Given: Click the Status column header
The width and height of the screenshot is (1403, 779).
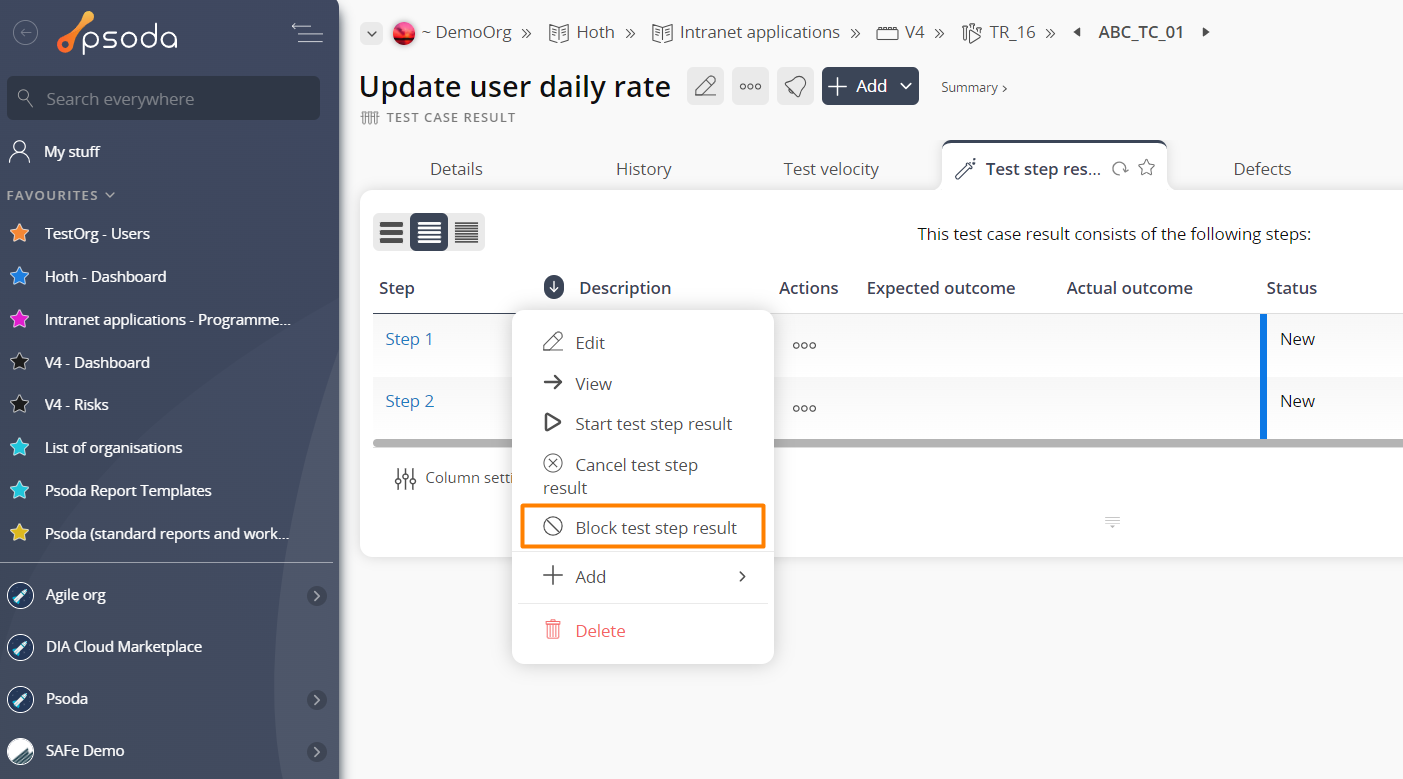Looking at the screenshot, I should tap(1291, 288).
